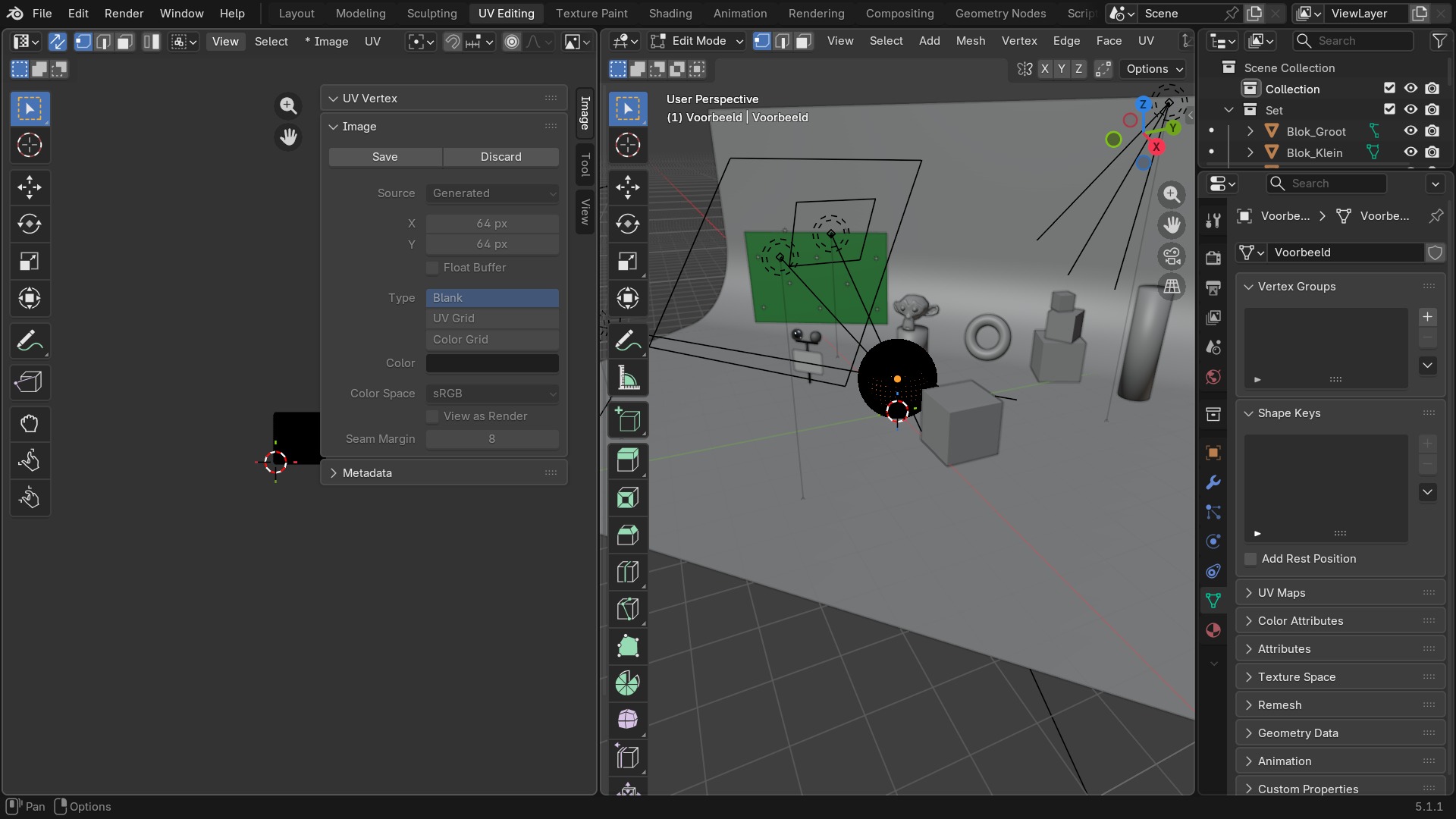The height and width of the screenshot is (819, 1456).
Task: Select the Smooth vertices tool
Action: (628, 720)
